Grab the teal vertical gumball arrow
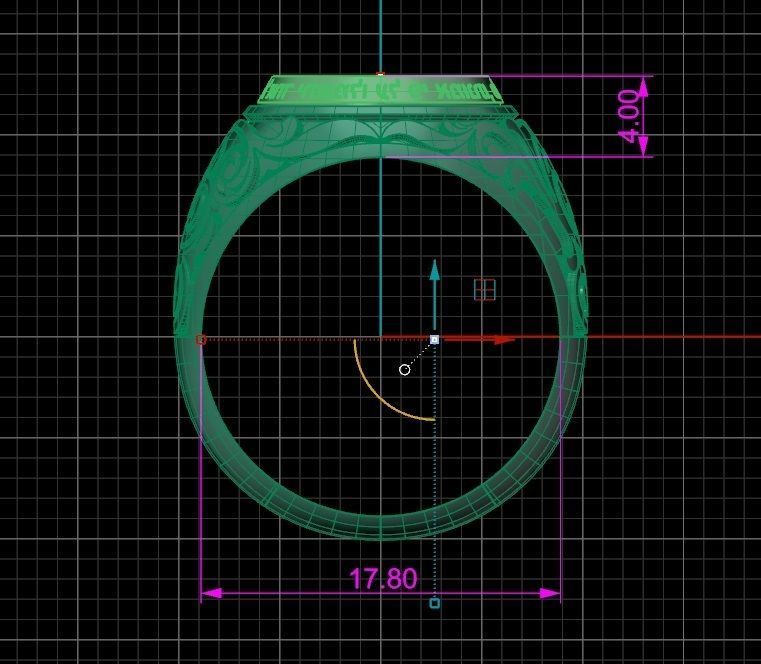Image resolution: width=761 pixels, height=664 pixels. [x=435, y=295]
